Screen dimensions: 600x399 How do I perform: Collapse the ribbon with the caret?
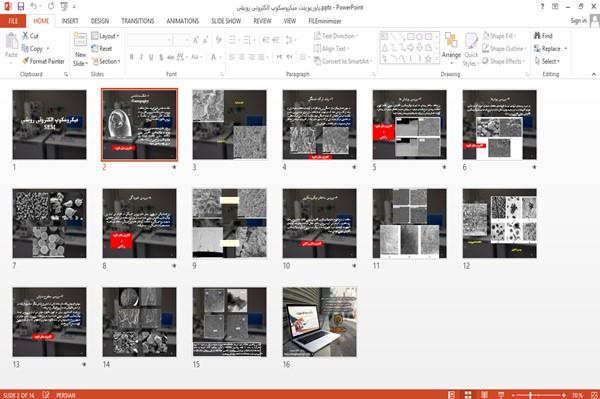click(593, 74)
